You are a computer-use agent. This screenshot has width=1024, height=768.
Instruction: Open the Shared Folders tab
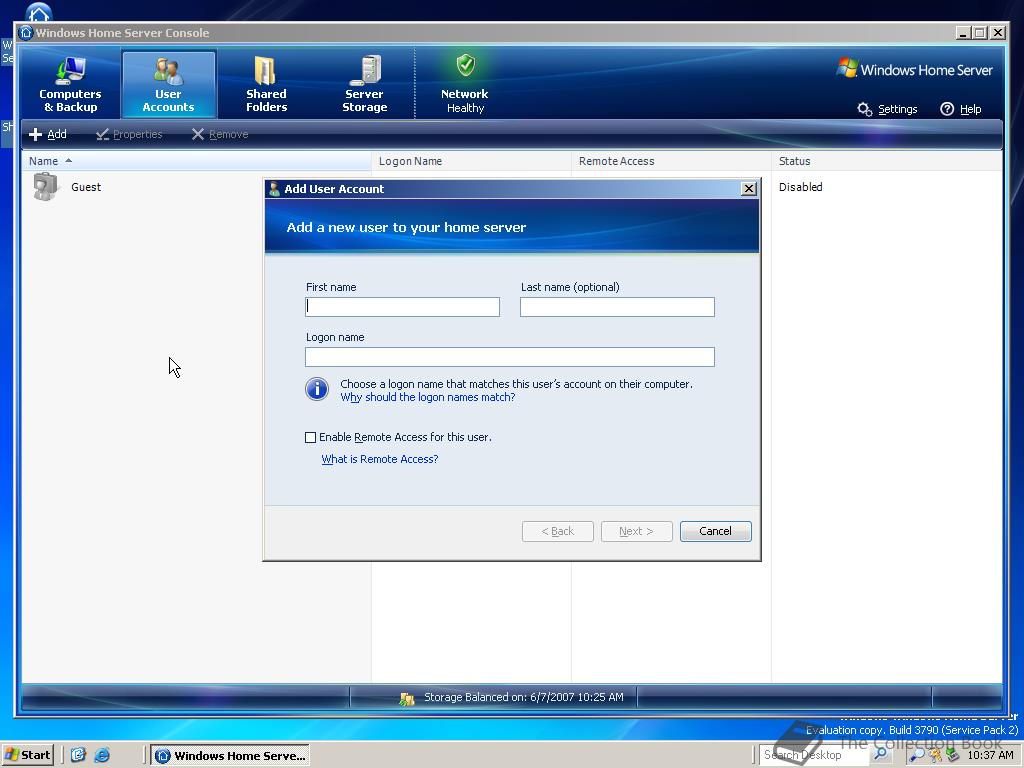[x=266, y=85]
